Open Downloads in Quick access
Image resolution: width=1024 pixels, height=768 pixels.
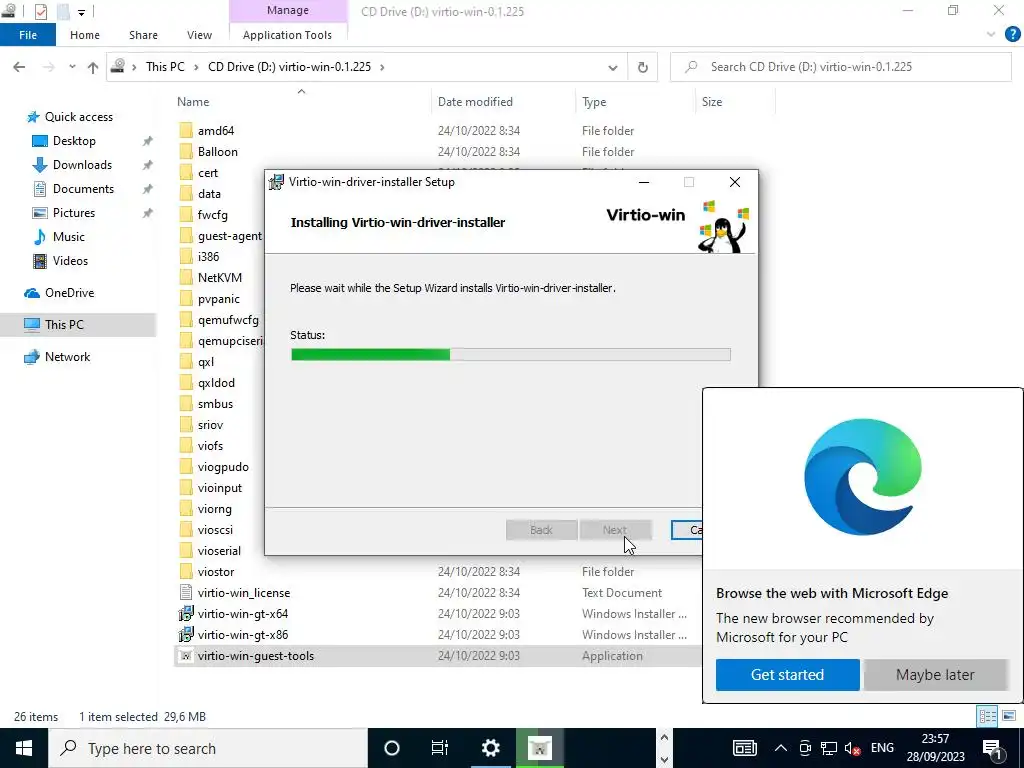tap(82, 165)
